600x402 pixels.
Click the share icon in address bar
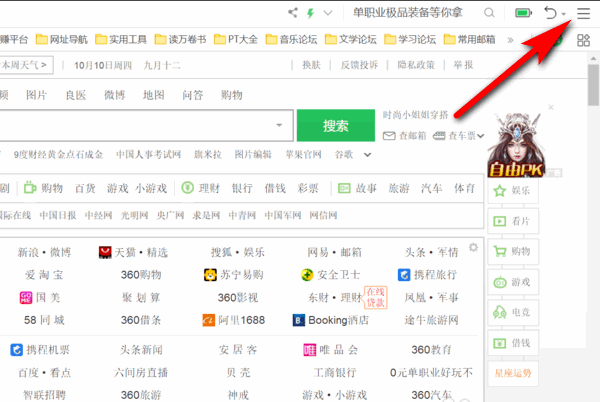coord(293,13)
